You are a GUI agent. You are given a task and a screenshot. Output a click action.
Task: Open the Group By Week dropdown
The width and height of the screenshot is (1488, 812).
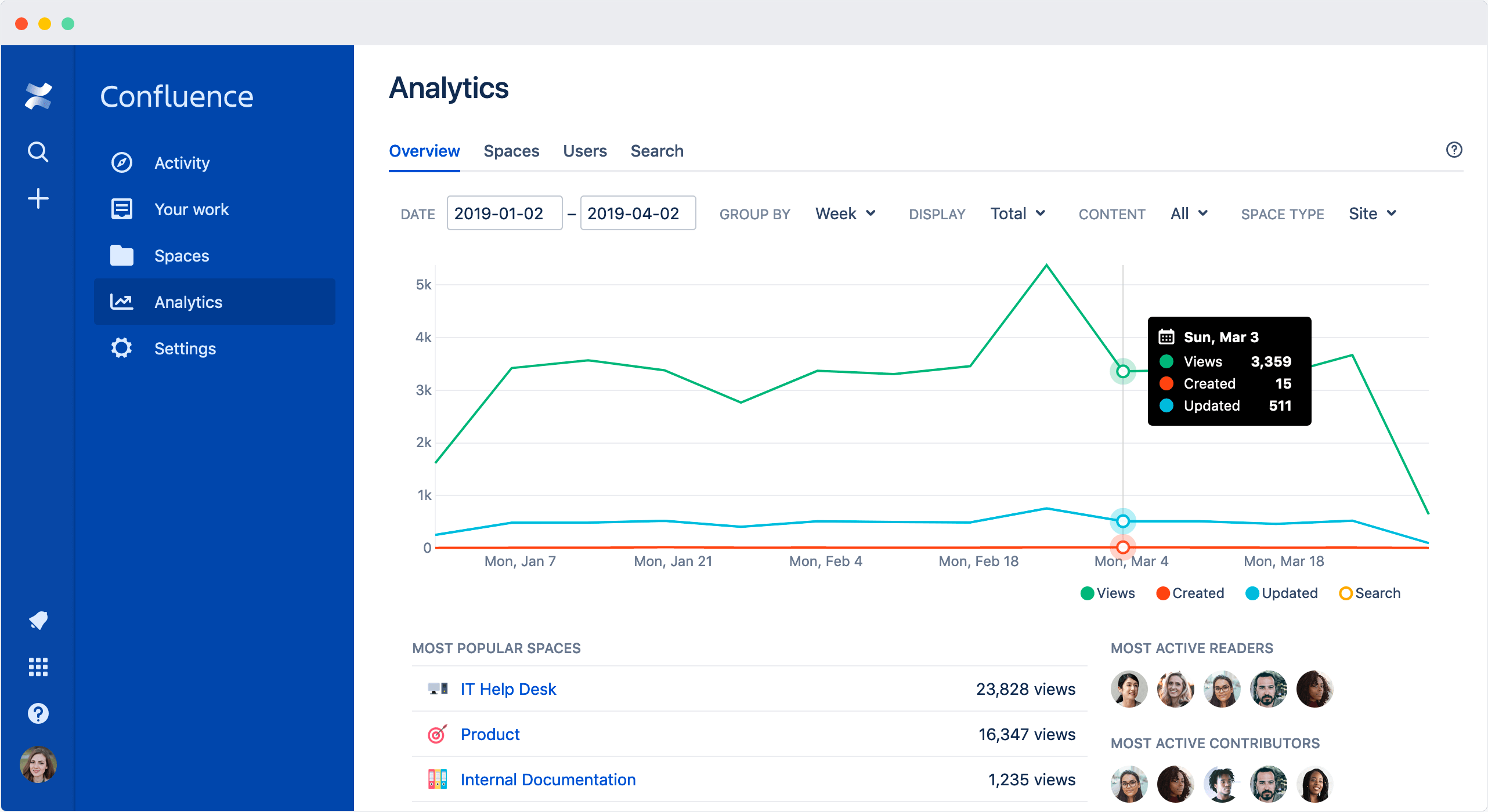[845, 213]
